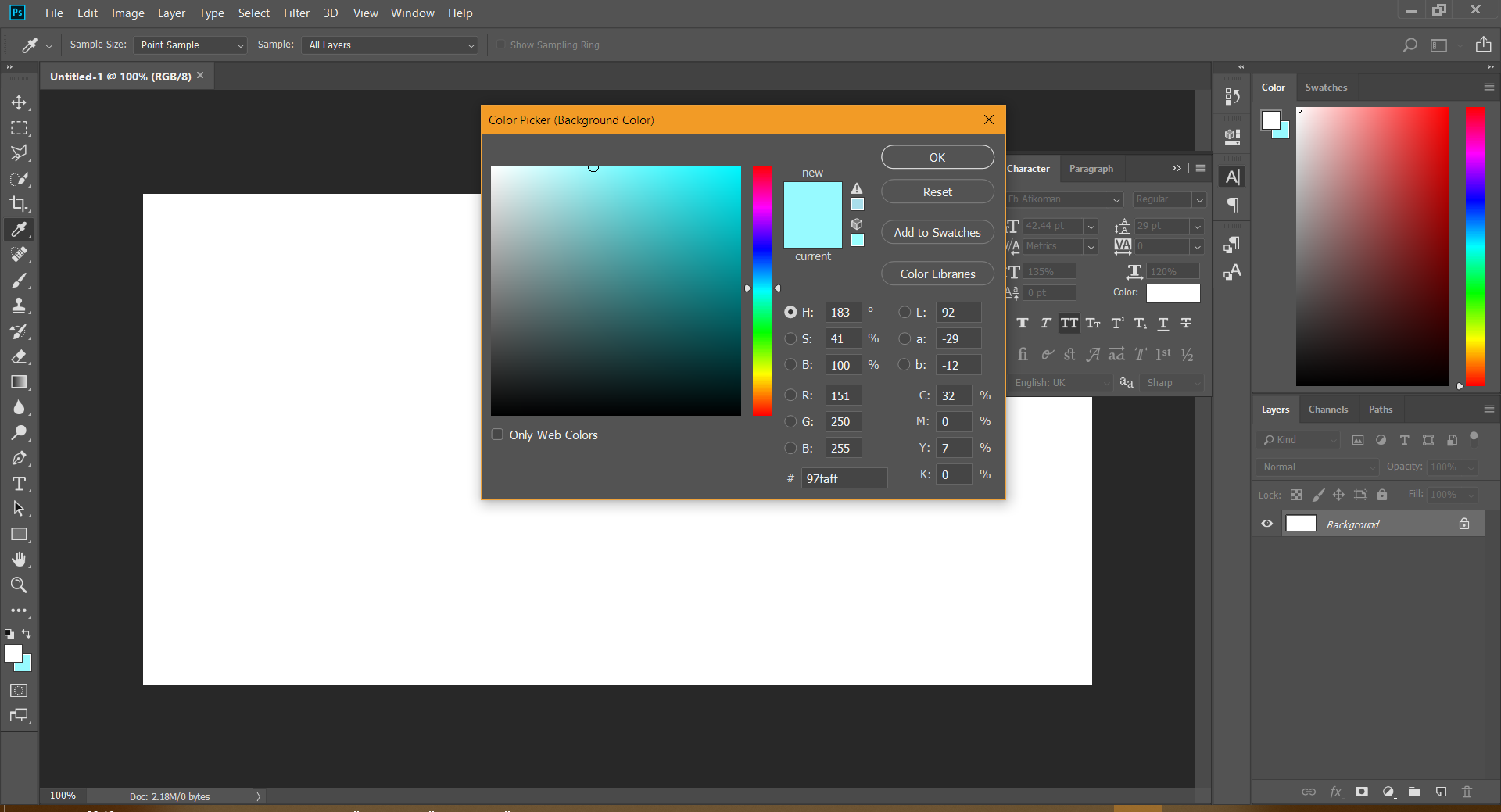Switch to the Paragraph tab
Viewport: 1501px width, 812px height.
1091,169
